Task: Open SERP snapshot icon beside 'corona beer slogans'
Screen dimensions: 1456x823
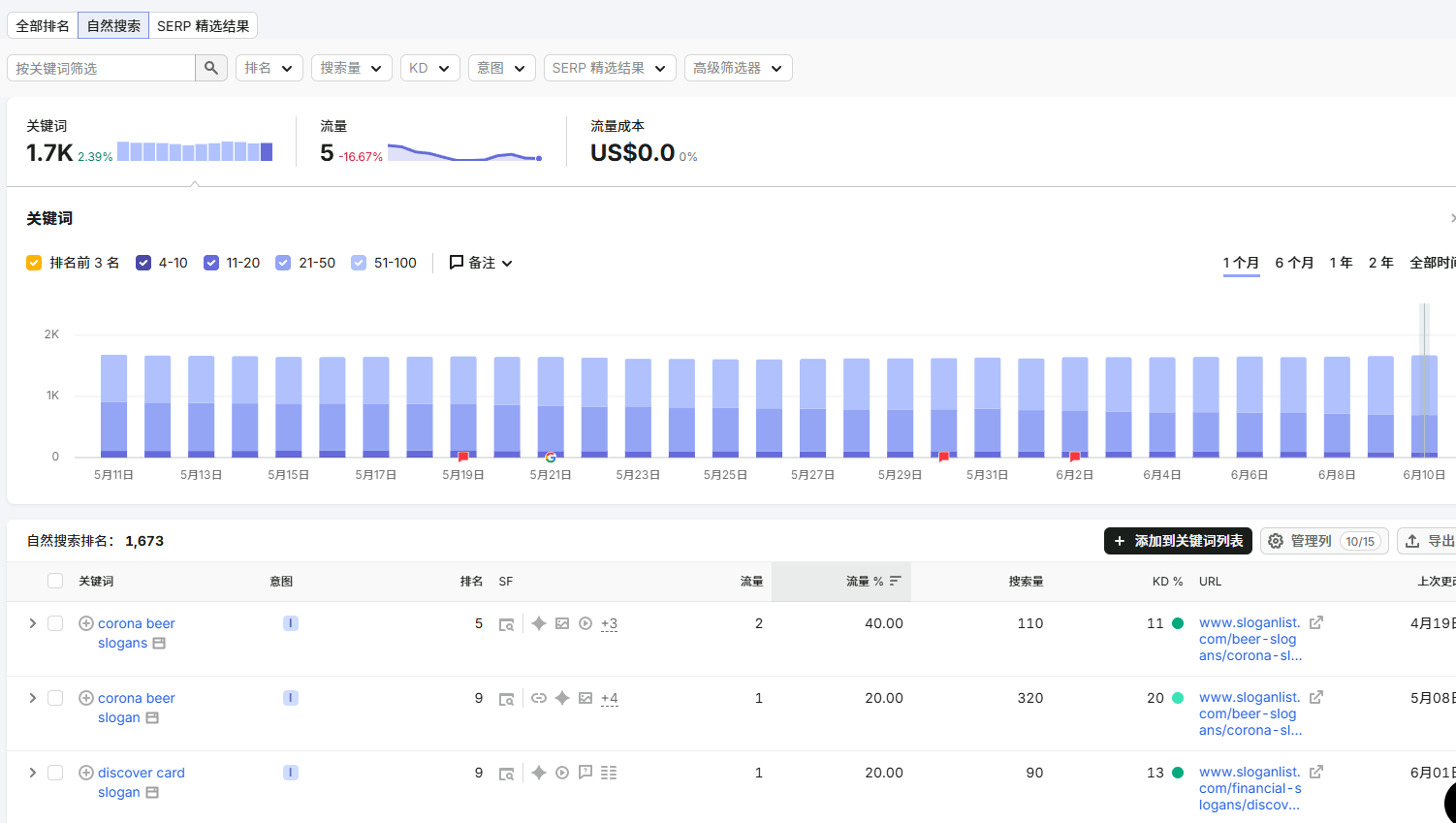Action: 159,644
